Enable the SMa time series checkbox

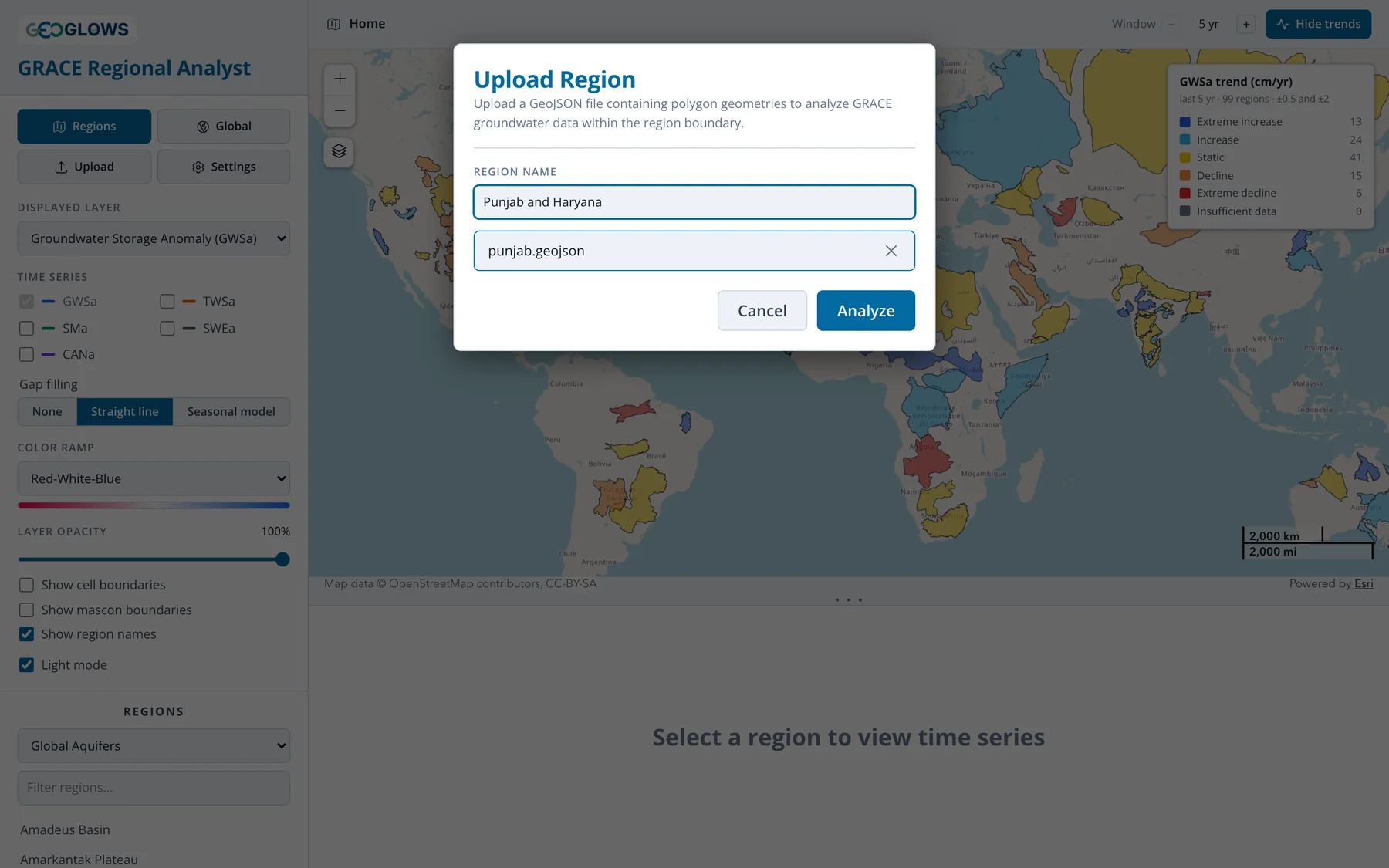coord(26,329)
